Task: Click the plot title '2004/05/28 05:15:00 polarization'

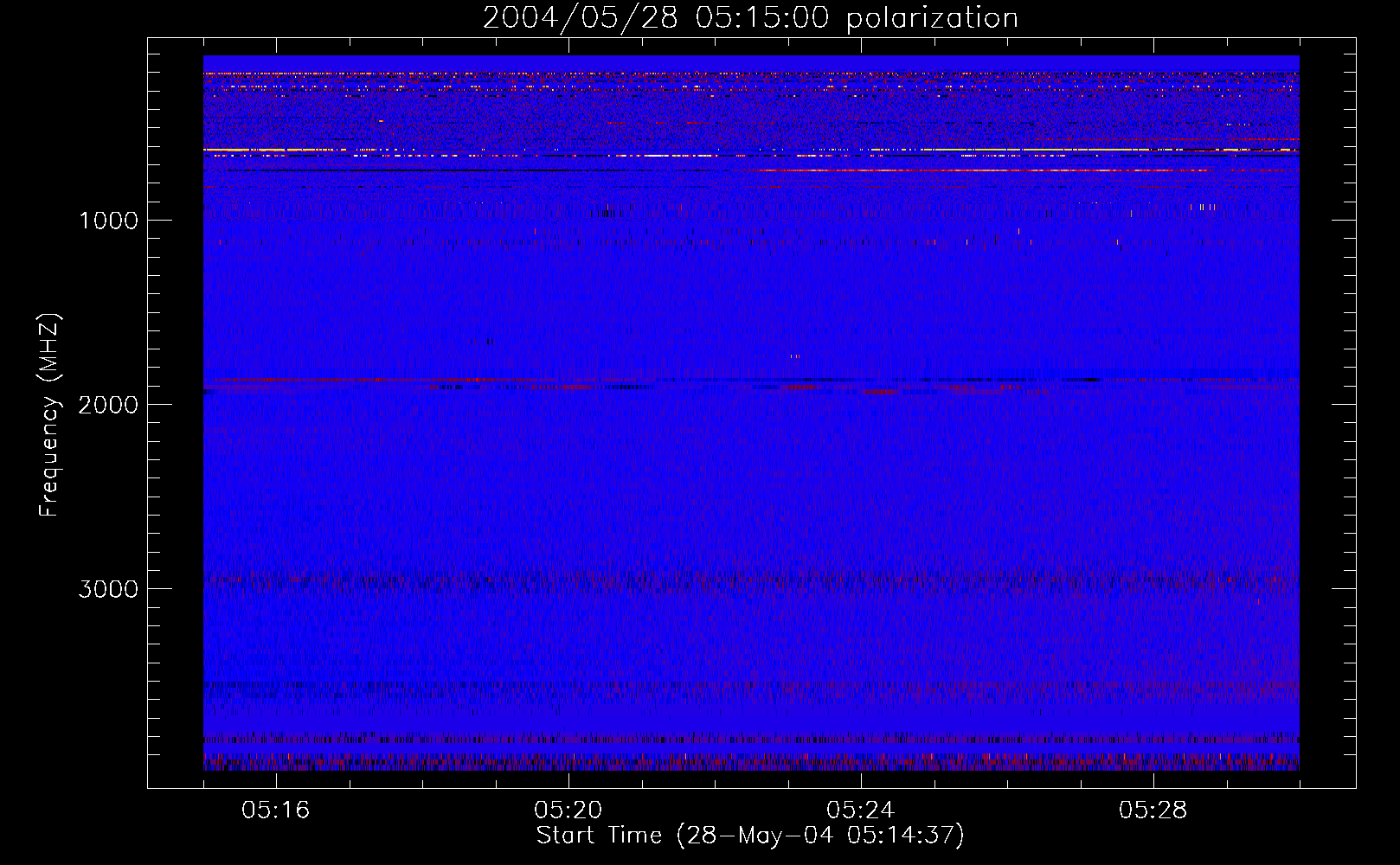Action: (x=750, y=18)
